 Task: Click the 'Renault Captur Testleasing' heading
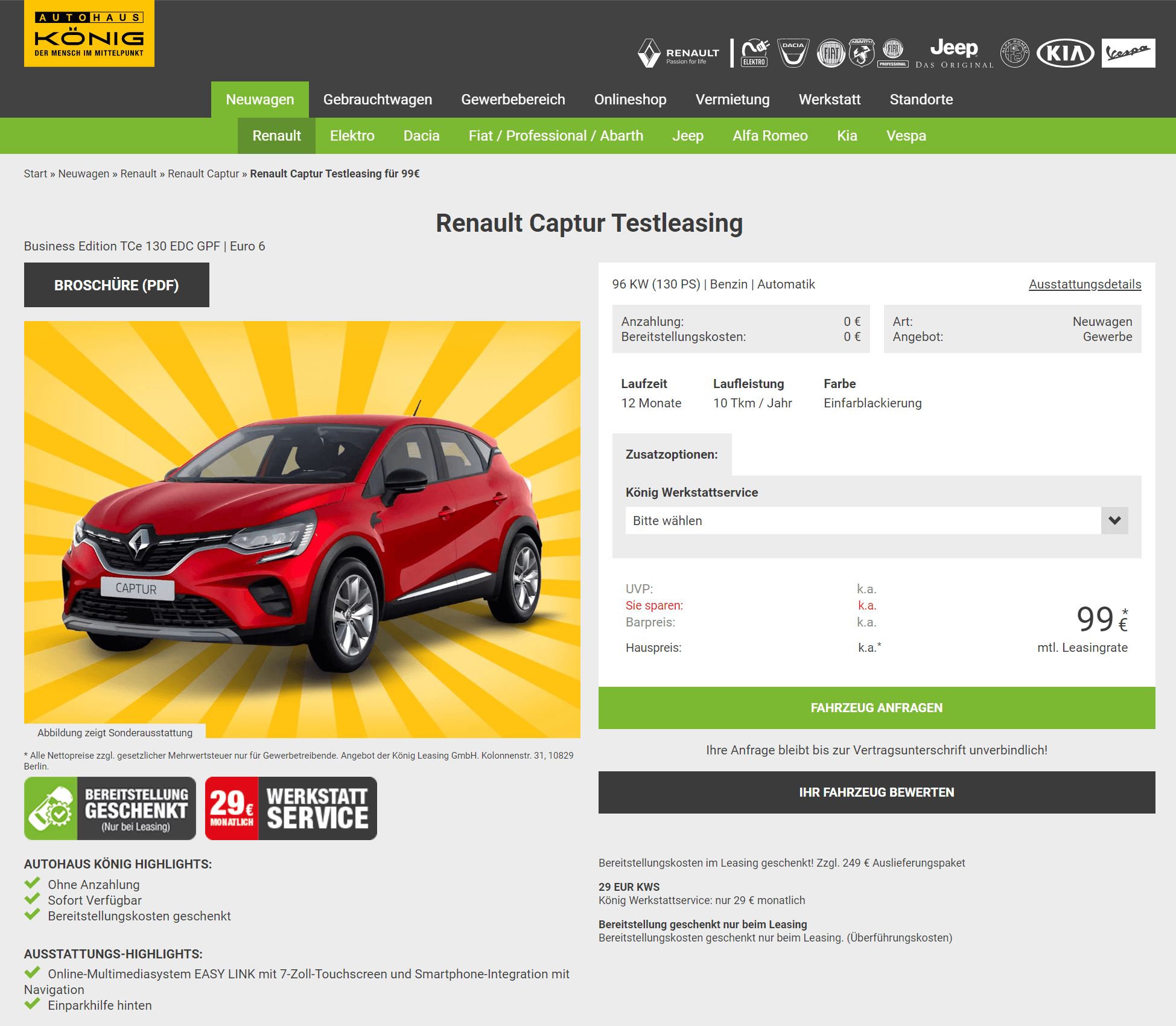pyautogui.click(x=590, y=223)
